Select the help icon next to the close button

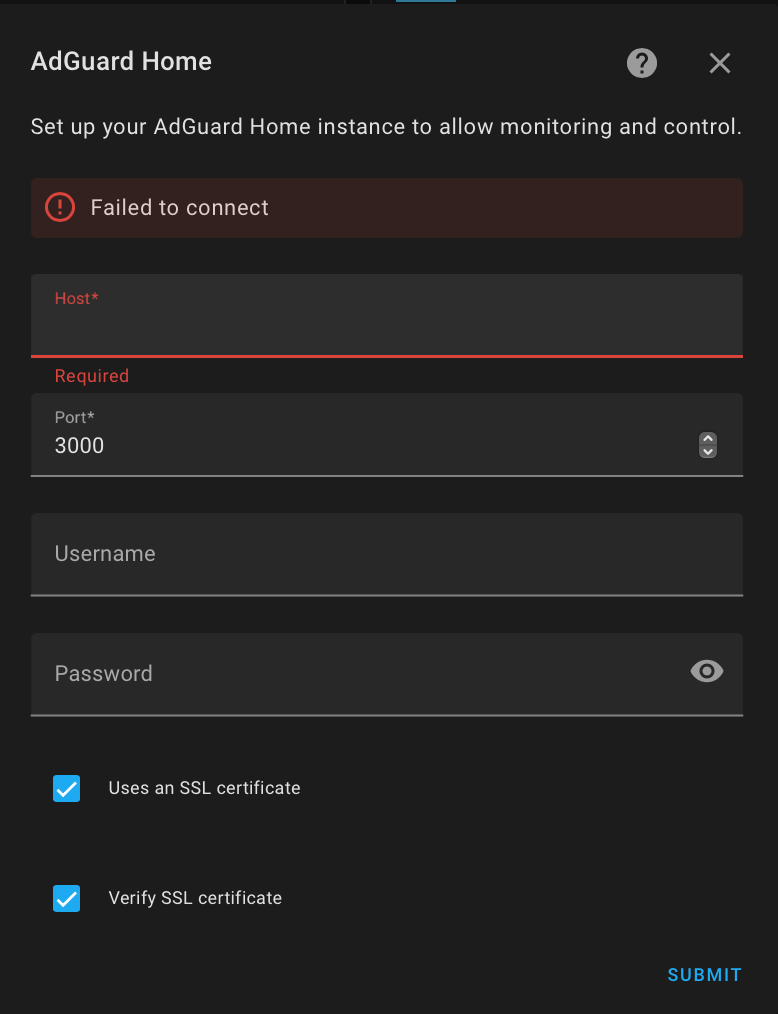[x=641, y=63]
